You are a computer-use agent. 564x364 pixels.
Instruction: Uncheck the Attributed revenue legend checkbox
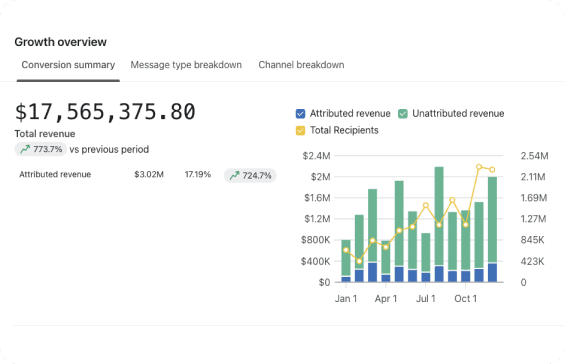[300, 114]
